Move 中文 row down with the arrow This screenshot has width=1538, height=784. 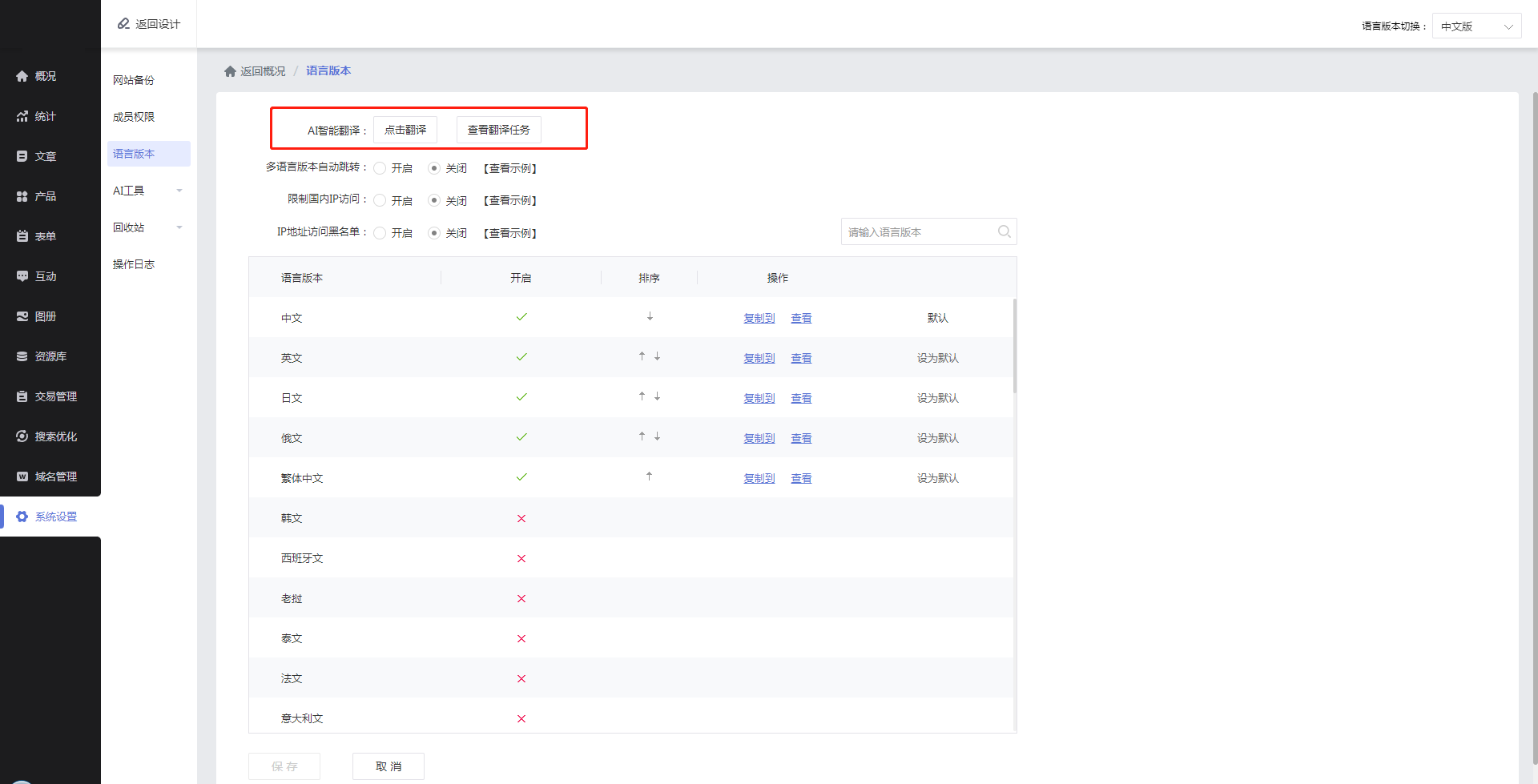650,317
